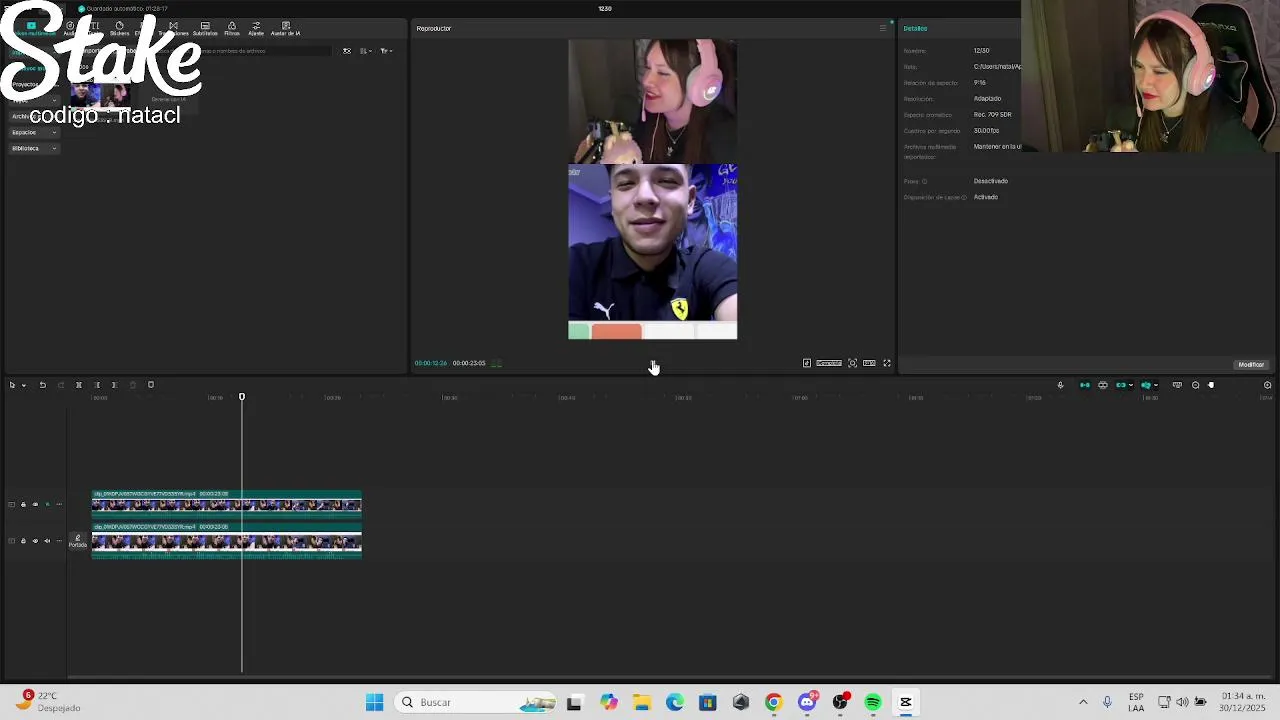
Task: Open Google Chrome from the taskbar
Action: point(773,702)
